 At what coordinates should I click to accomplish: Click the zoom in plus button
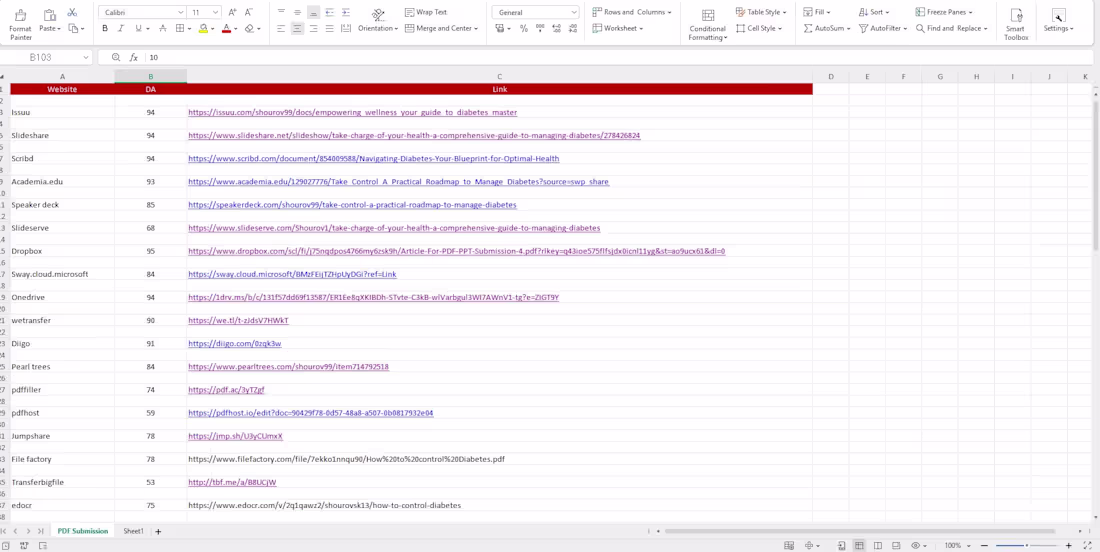(x=1068, y=545)
